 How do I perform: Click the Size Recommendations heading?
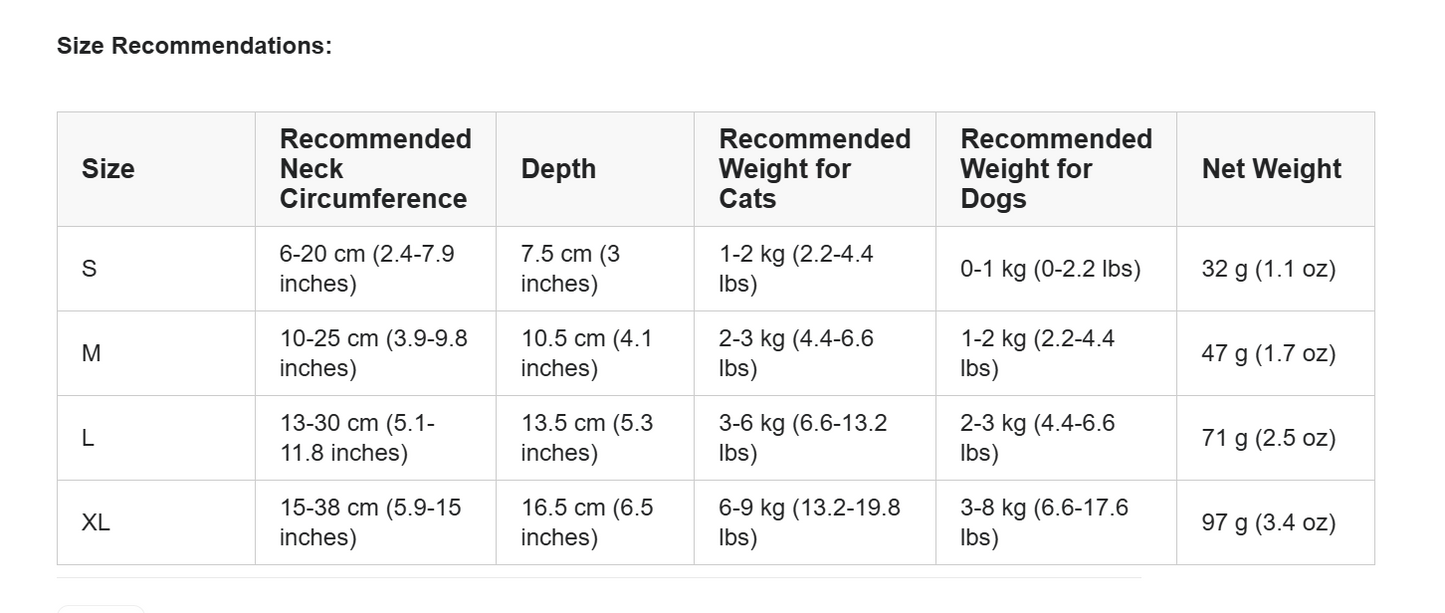(194, 46)
